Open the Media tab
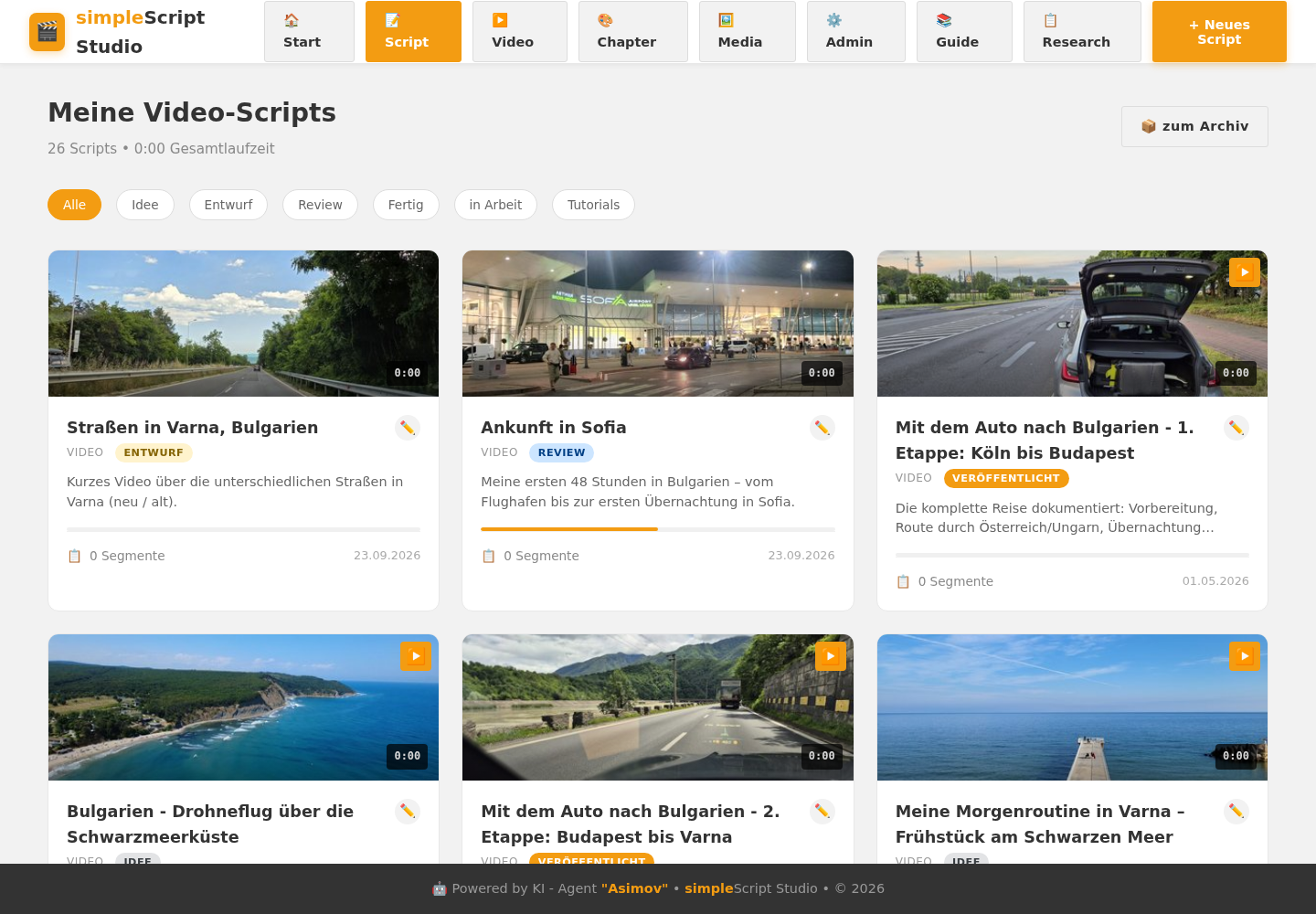Viewport: 1316px width, 914px height. (748, 32)
